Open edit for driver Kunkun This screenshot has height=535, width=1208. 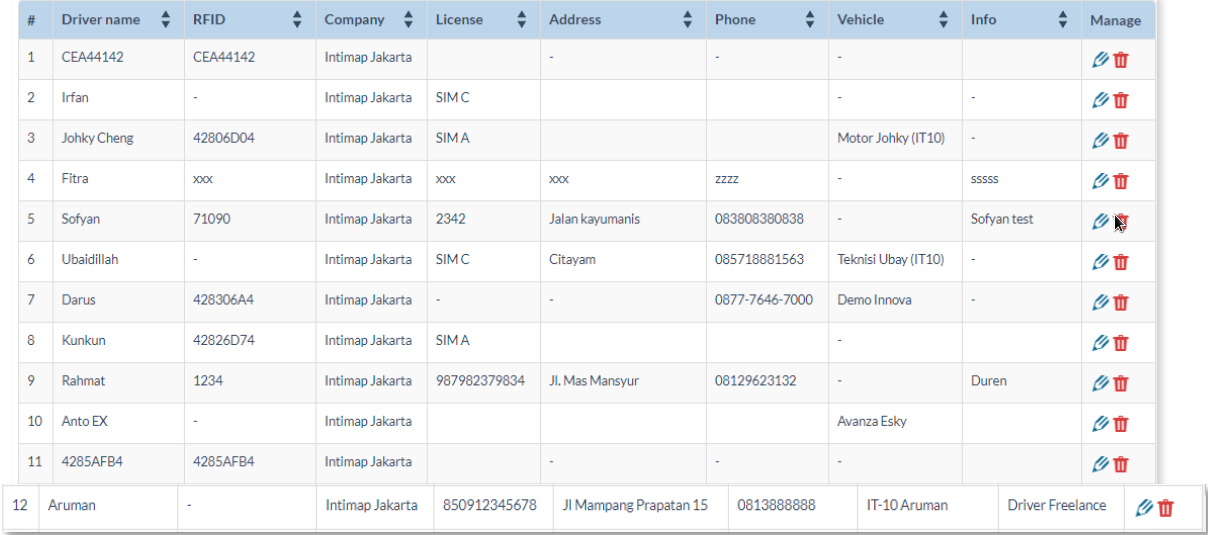pos(1101,343)
